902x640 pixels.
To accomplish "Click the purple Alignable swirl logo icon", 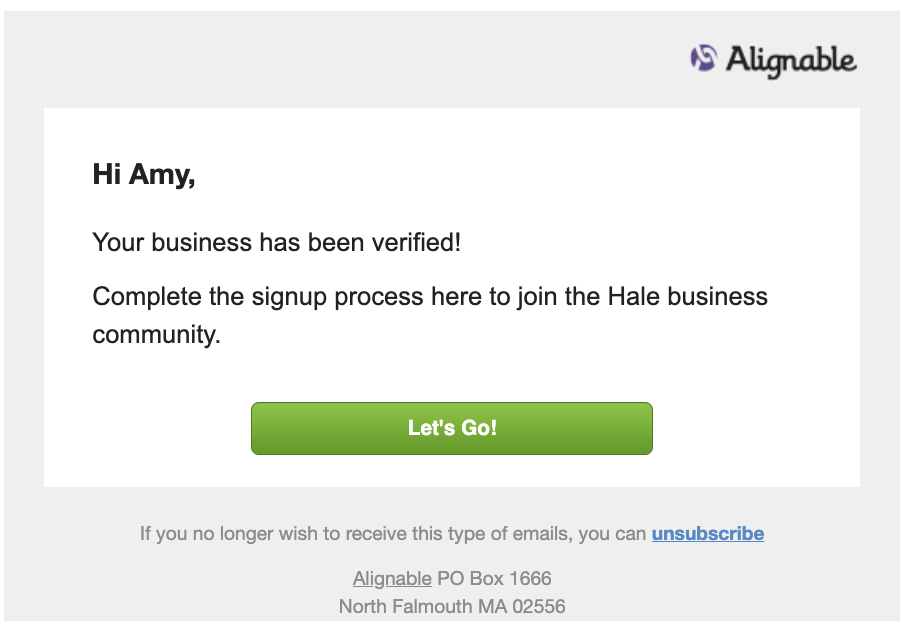I will pyautogui.click(x=704, y=58).
